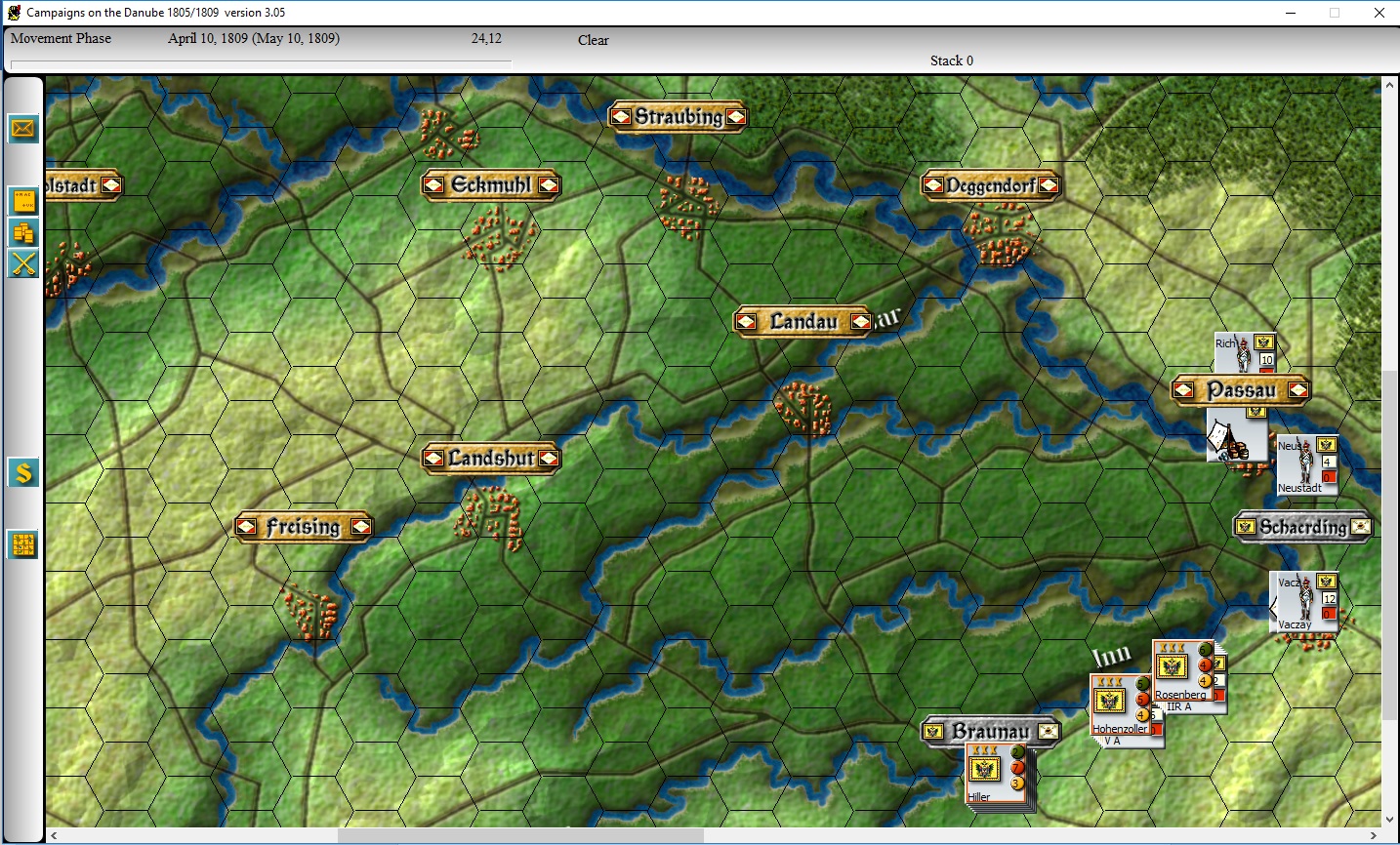Click the Austrian flag on Schaerding label's left
Screen dimensions: 1400x845
(1245, 527)
